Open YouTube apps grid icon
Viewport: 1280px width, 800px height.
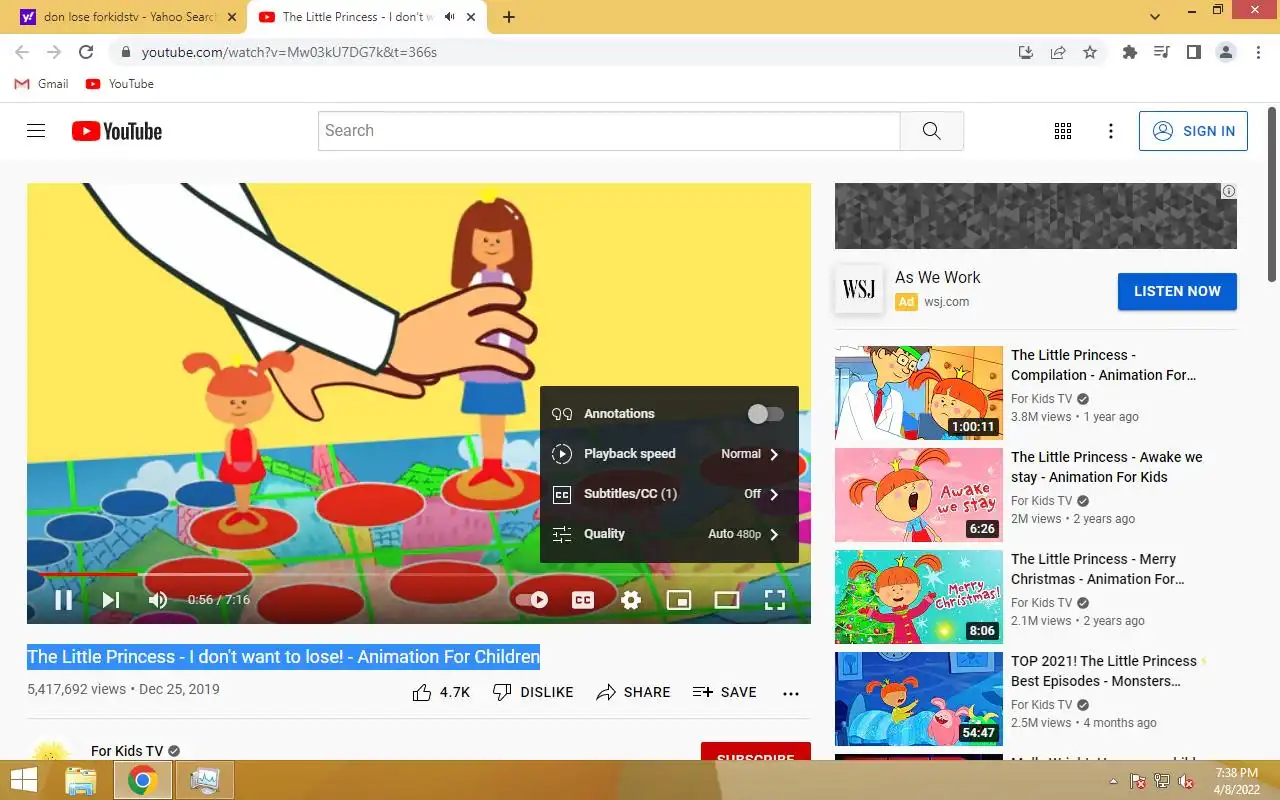pyautogui.click(x=1063, y=131)
